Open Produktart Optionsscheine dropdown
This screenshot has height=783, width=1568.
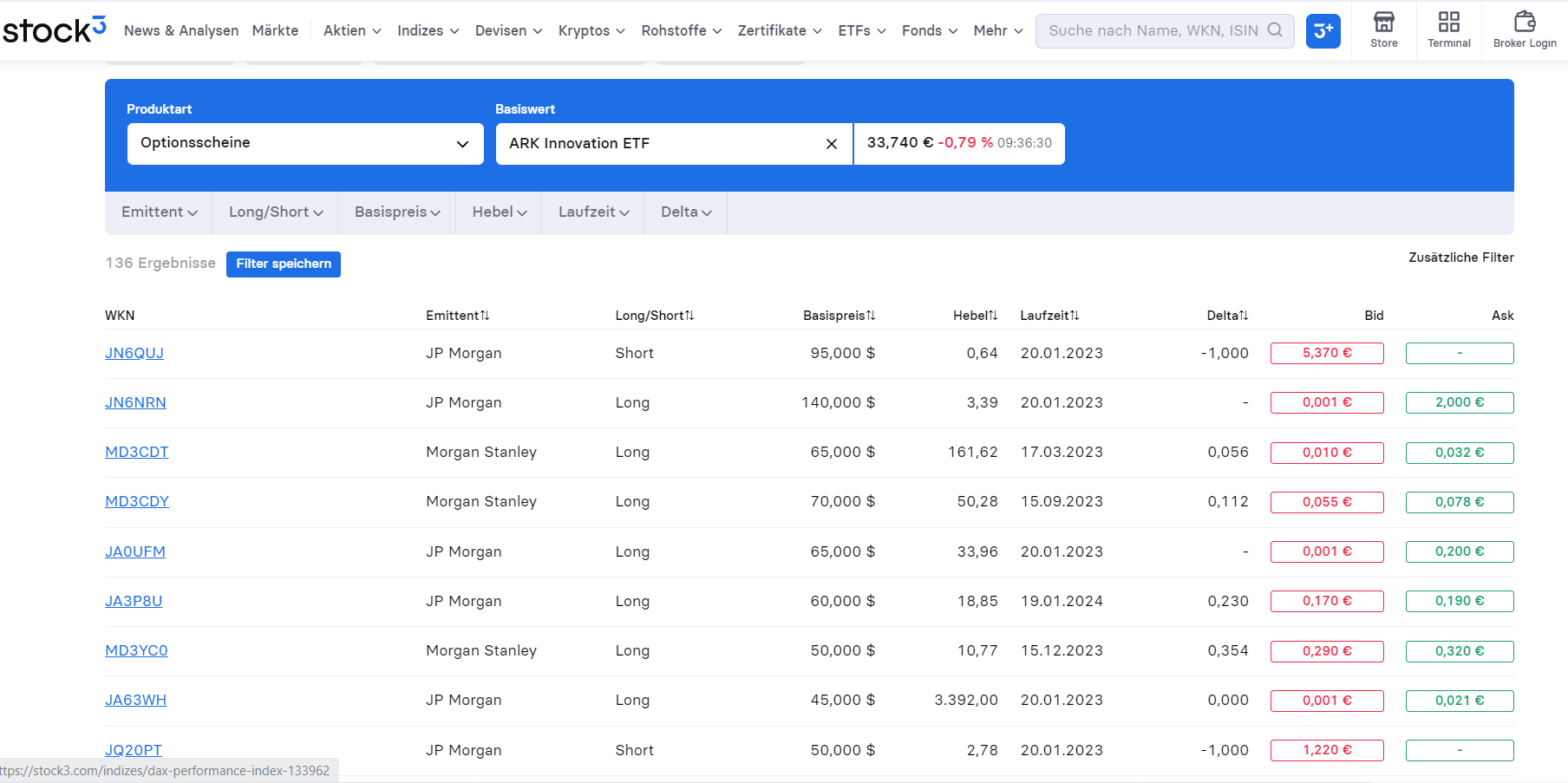305,144
